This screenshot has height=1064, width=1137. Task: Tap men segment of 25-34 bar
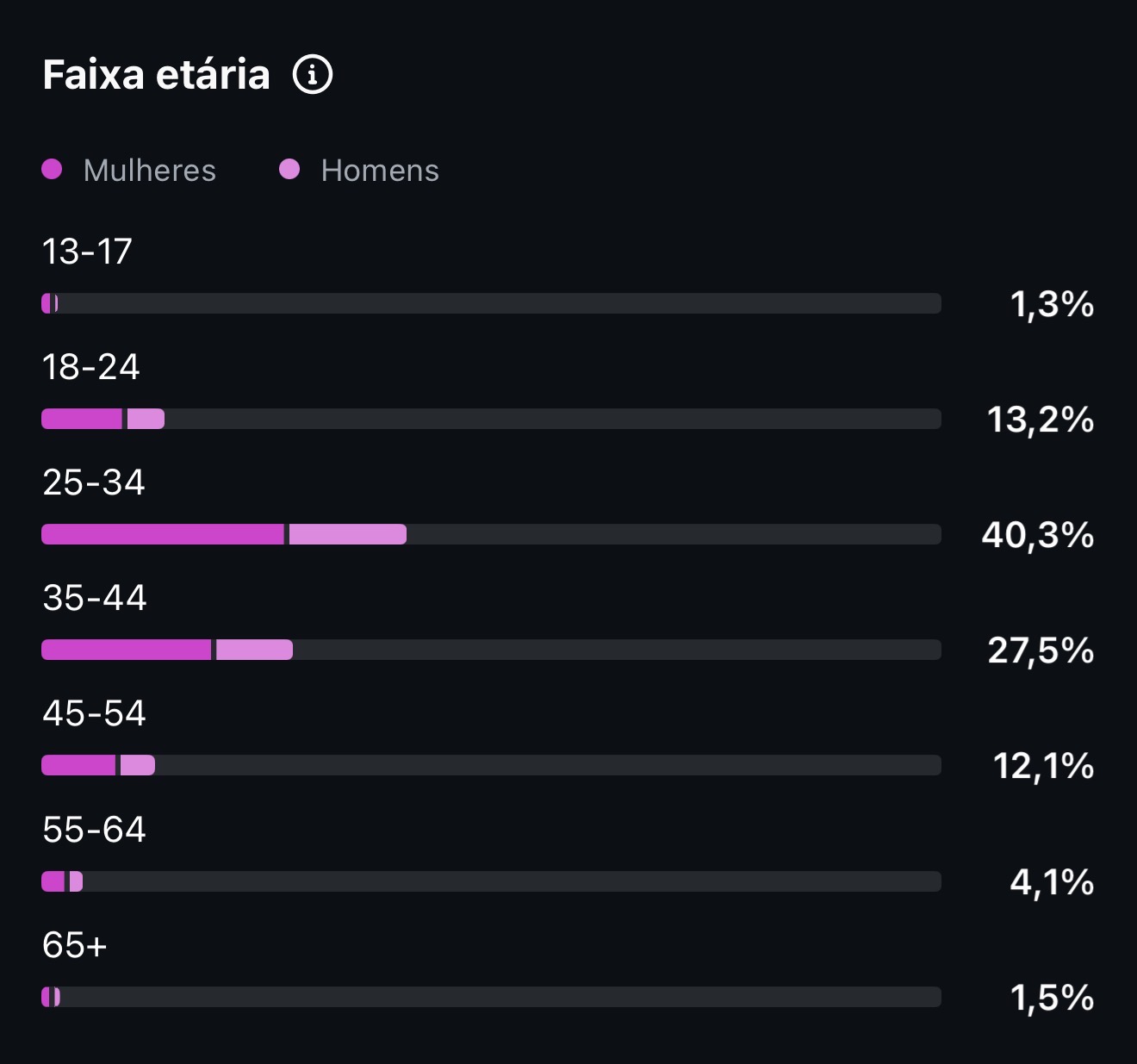(x=348, y=534)
